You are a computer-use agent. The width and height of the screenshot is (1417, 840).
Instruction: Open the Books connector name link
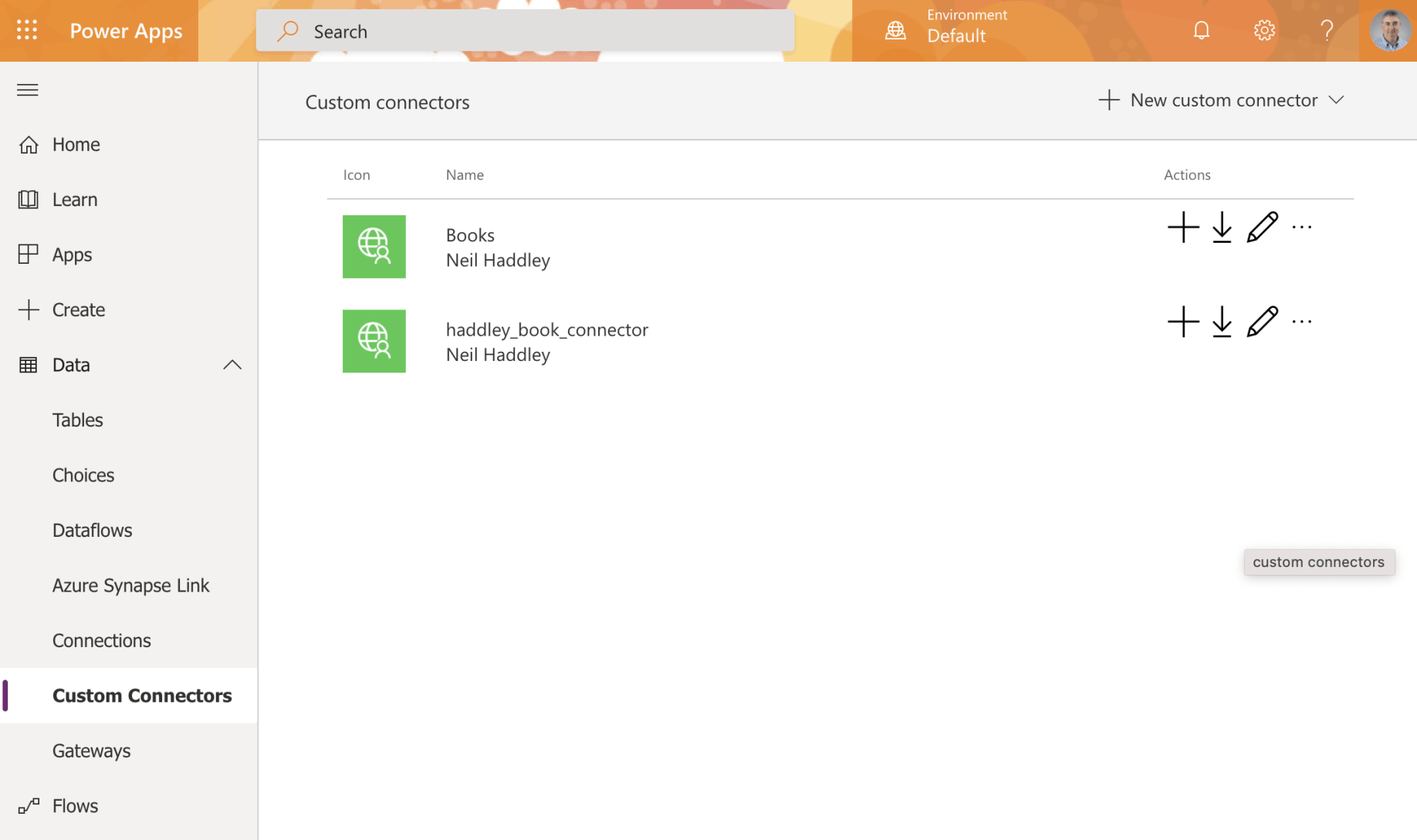pos(470,234)
